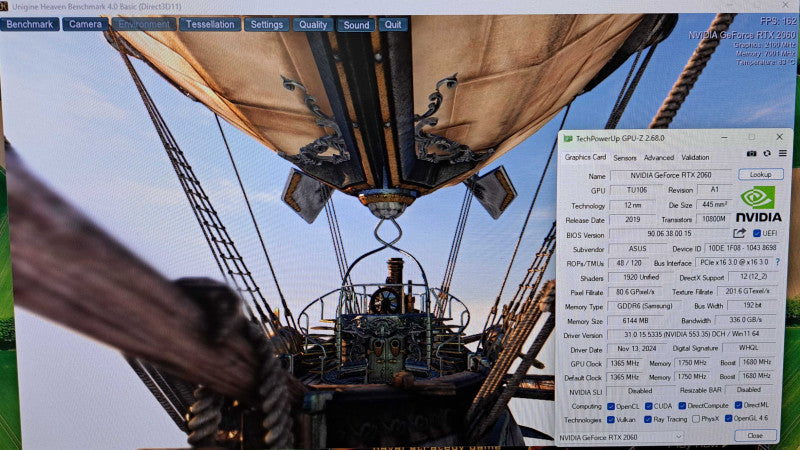The image size is (800, 450).
Task: Click the Pixel Fillrate value
Action: point(635,292)
